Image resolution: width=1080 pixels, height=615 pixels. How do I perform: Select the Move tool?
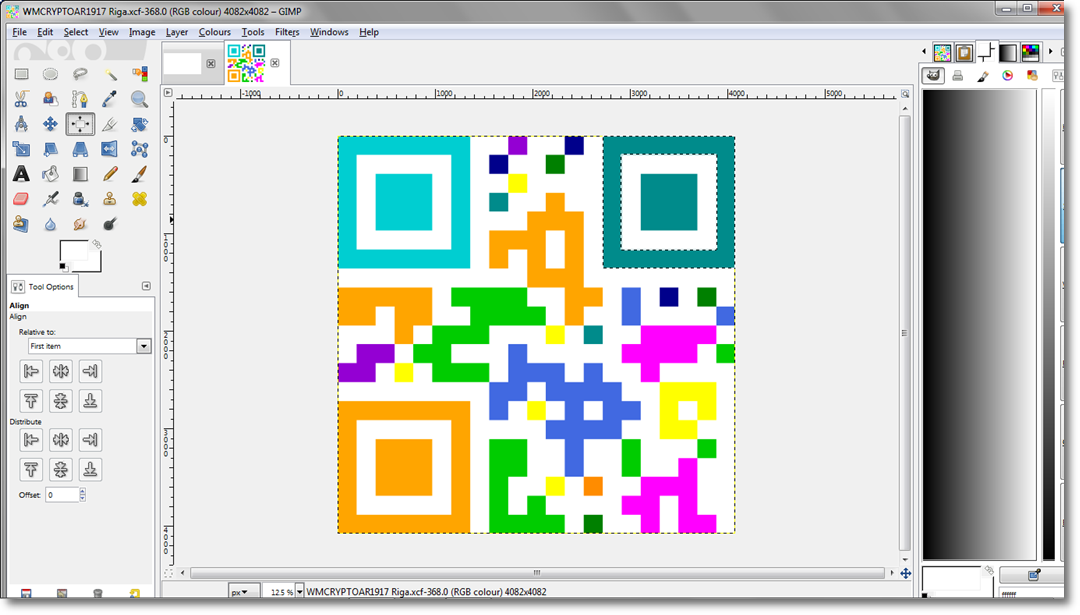click(x=50, y=124)
